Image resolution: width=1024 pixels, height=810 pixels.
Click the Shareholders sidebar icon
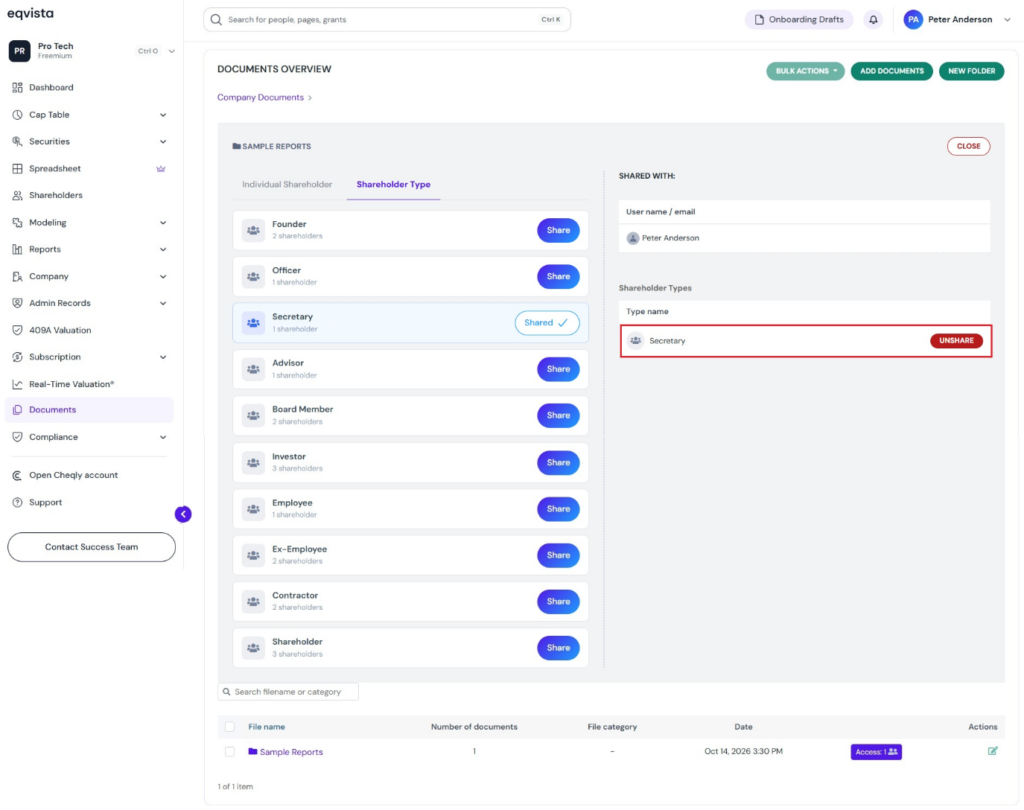pos(18,195)
